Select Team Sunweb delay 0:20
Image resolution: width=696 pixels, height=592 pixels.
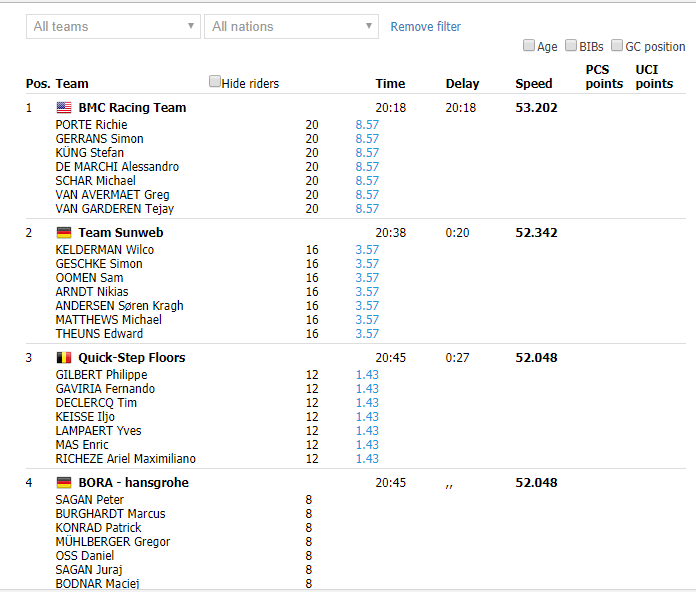pyautogui.click(x=457, y=233)
